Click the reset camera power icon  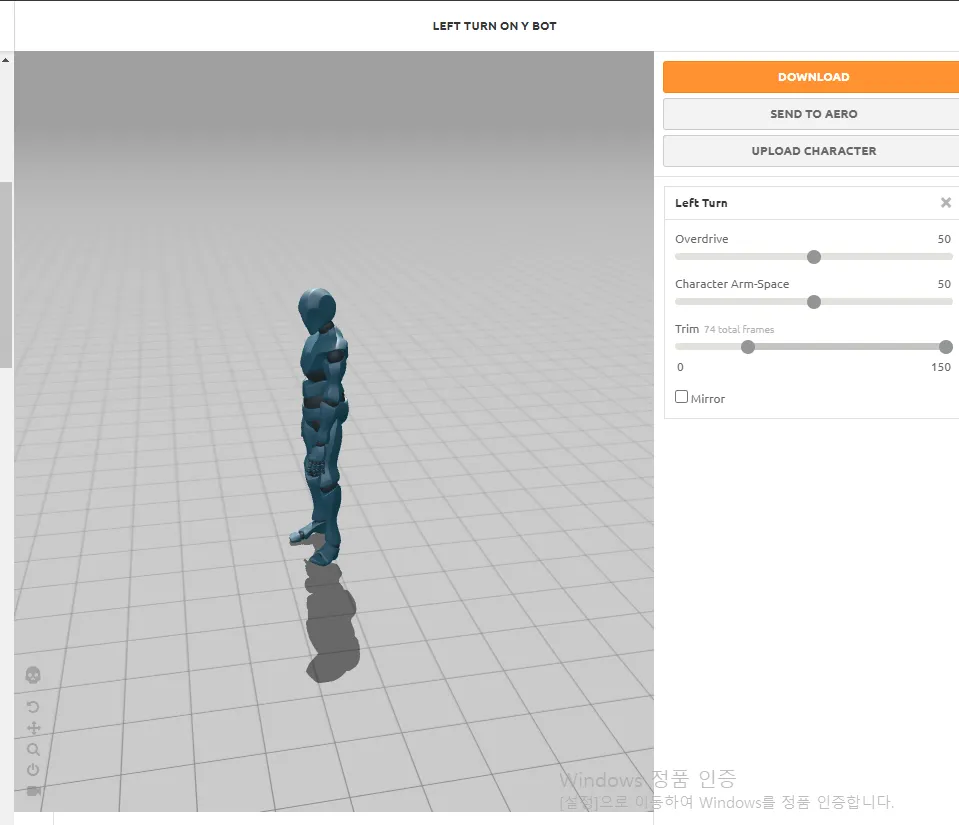click(x=33, y=770)
